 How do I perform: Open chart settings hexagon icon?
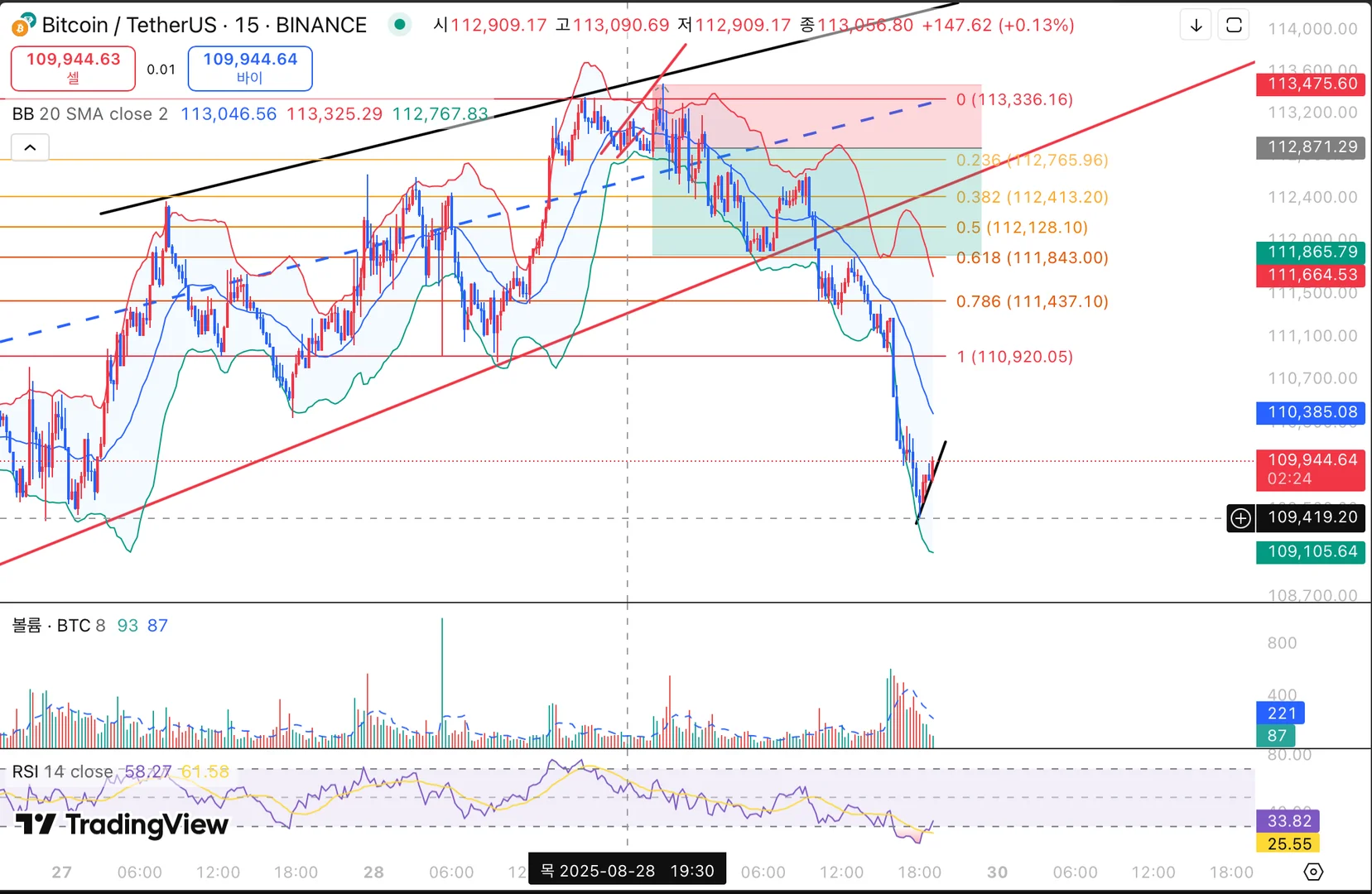pos(1313,872)
